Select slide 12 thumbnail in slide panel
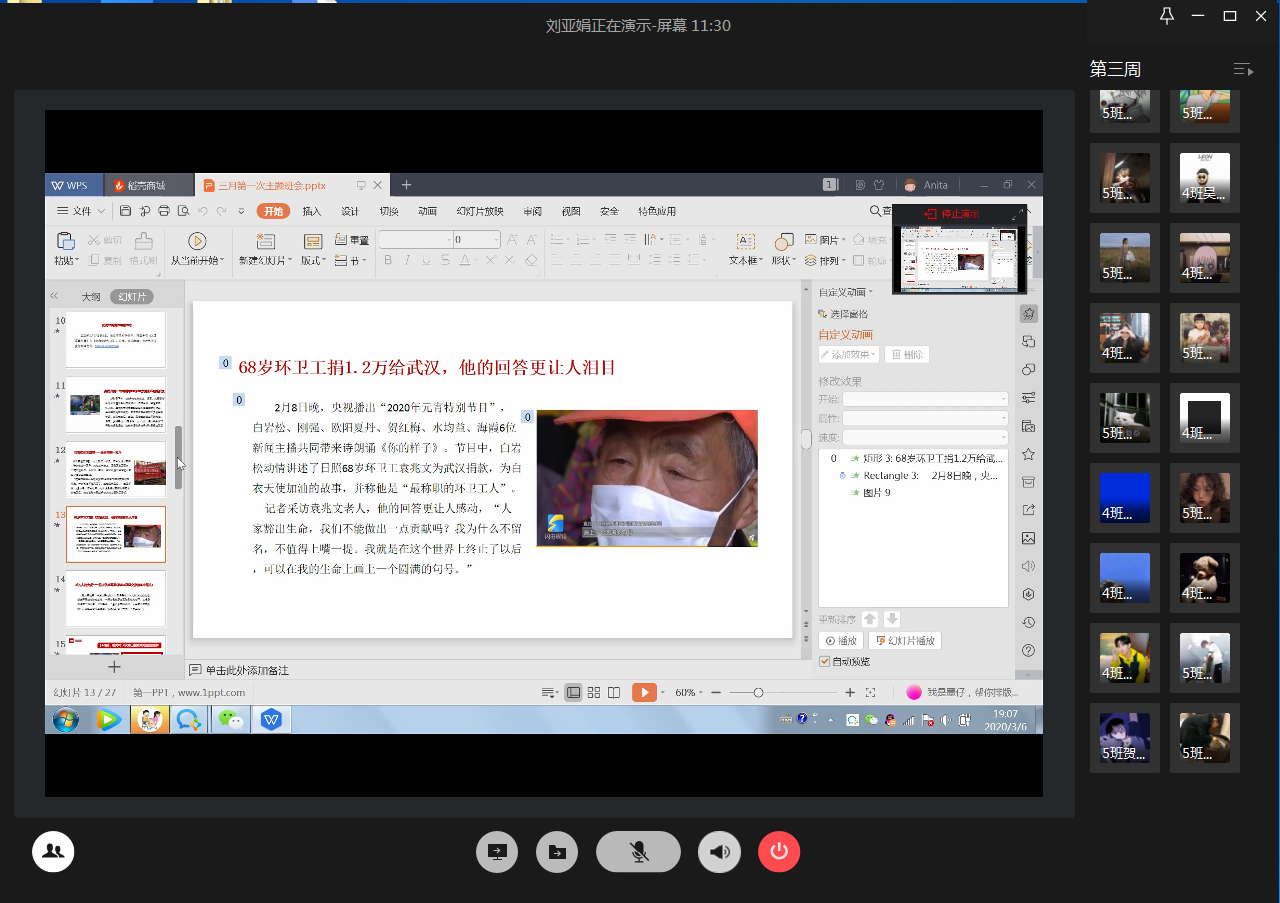Viewport: 1280px width, 903px height. tap(115, 469)
